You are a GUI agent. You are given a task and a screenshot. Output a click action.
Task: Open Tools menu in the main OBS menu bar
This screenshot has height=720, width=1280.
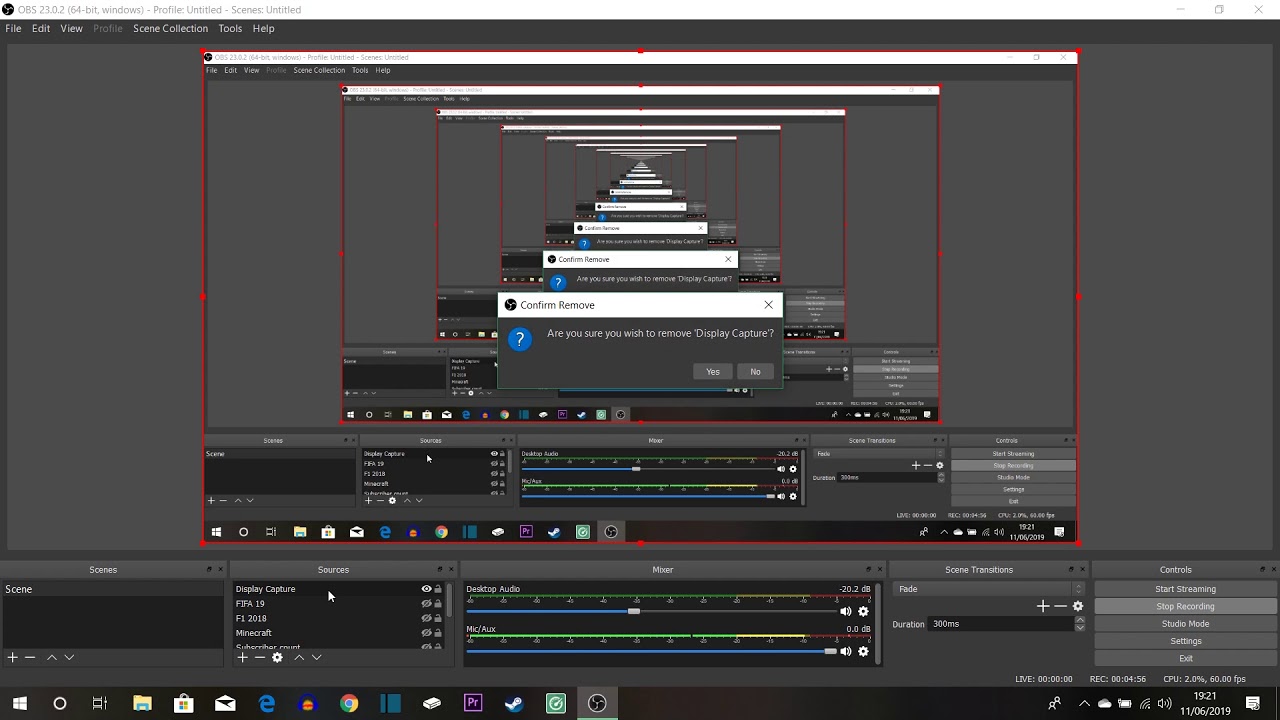point(230,28)
